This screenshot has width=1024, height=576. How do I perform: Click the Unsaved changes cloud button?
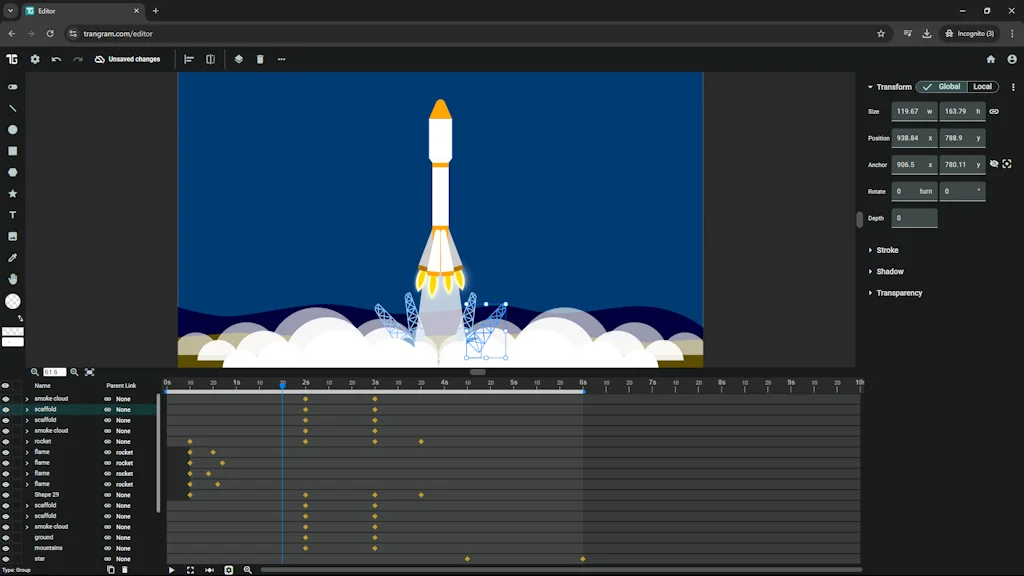point(128,59)
